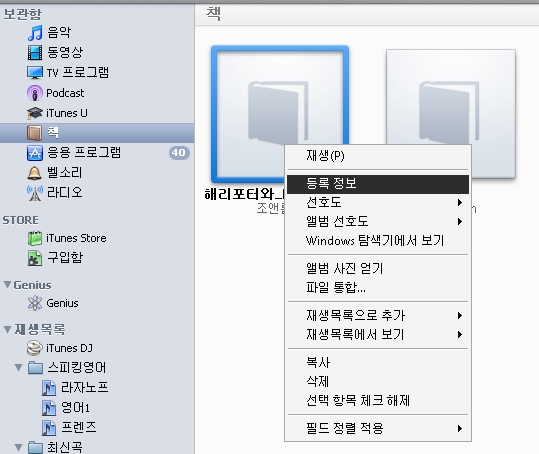Open the TV 프로그램 monitor icon

[35, 73]
